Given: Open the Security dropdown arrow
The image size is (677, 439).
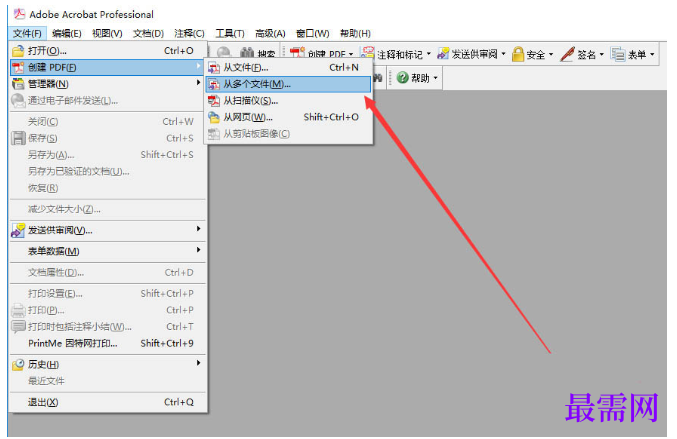Looking at the screenshot, I should coord(550,54).
